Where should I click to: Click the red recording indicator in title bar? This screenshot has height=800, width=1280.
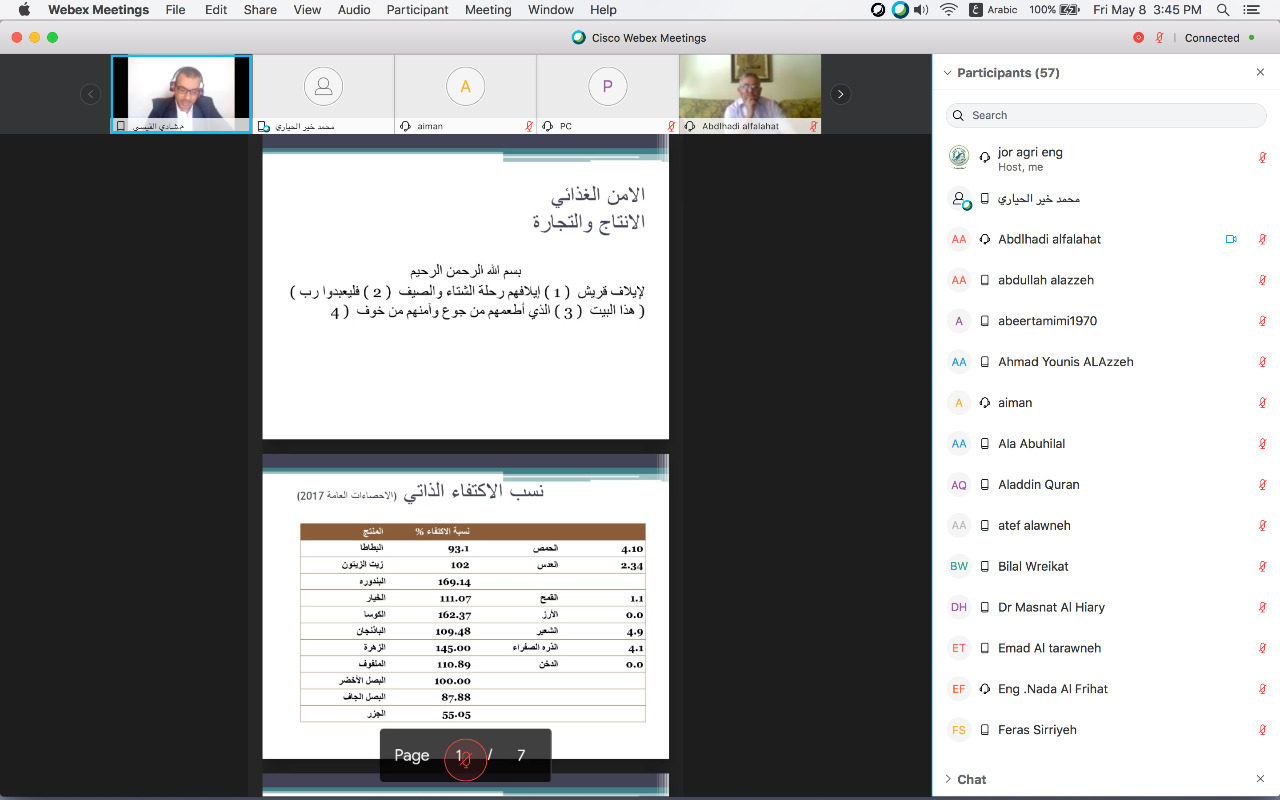coord(1138,38)
